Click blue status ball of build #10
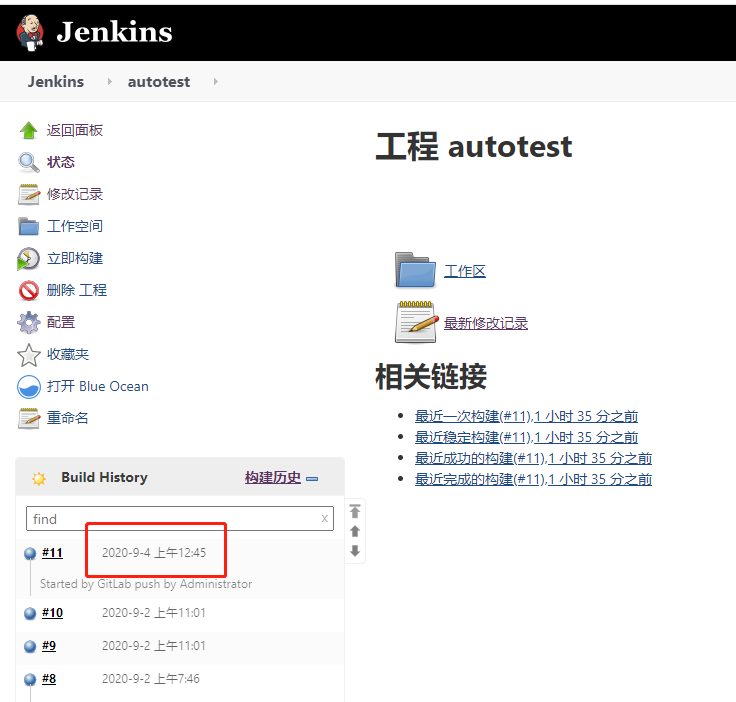The image size is (736, 702). (30, 613)
